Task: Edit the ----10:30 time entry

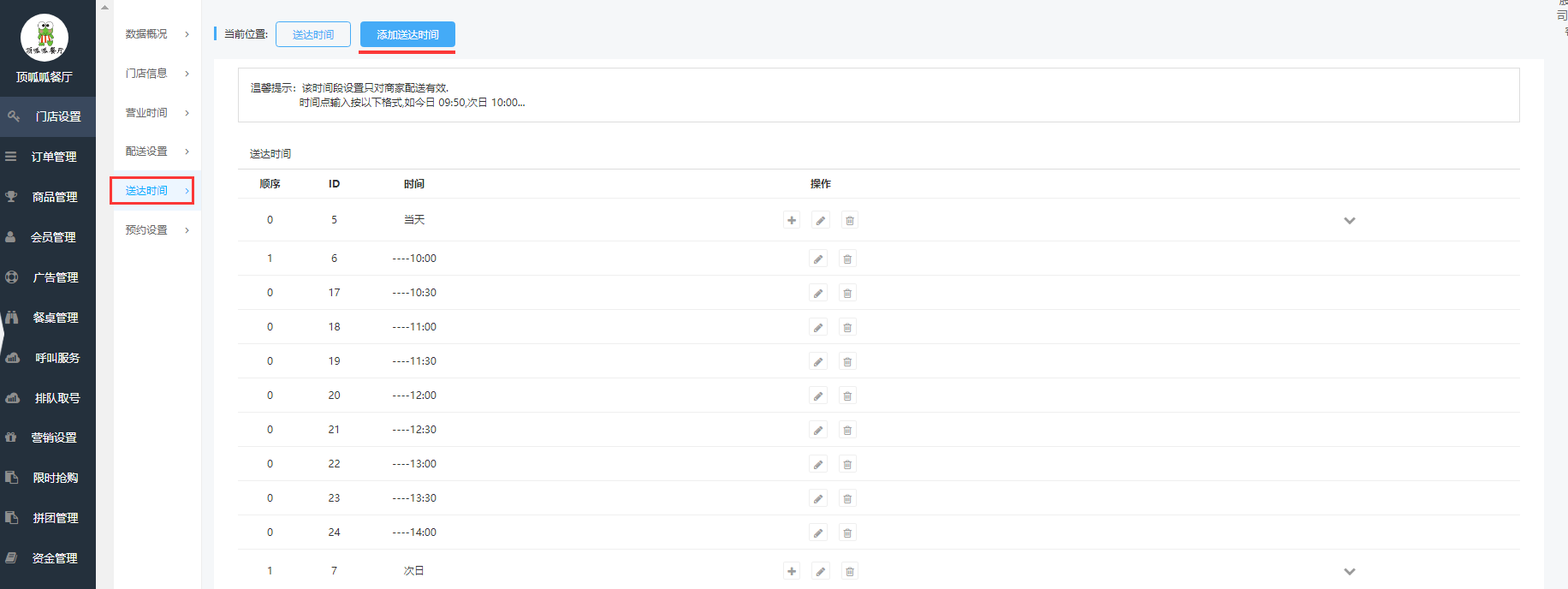Action: click(x=818, y=293)
